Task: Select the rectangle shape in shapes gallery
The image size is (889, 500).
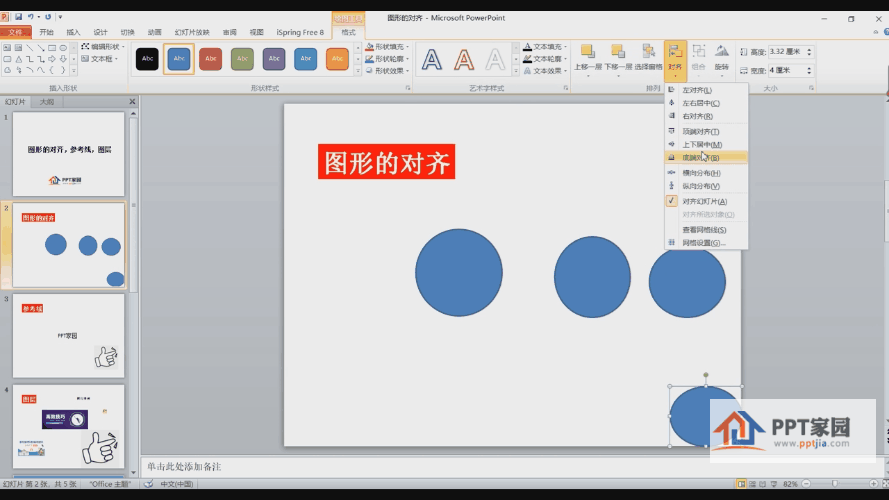Action: point(52,48)
